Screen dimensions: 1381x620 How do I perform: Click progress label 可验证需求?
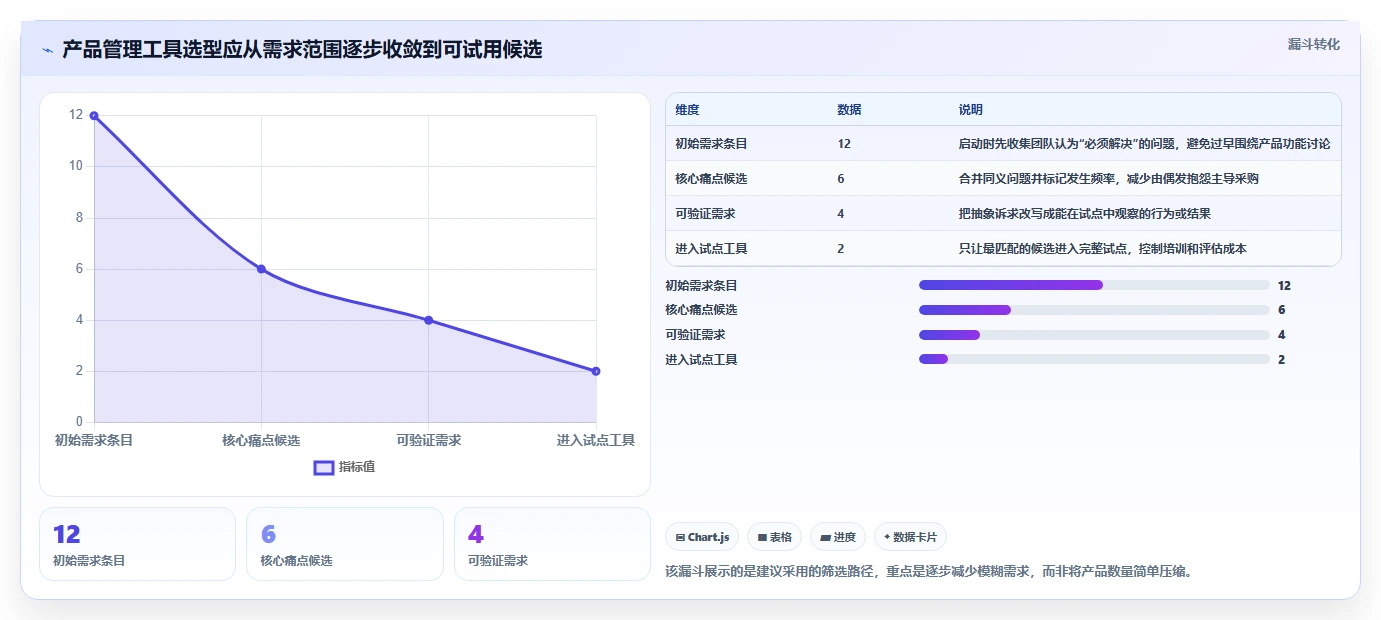click(x=695, y=335)
